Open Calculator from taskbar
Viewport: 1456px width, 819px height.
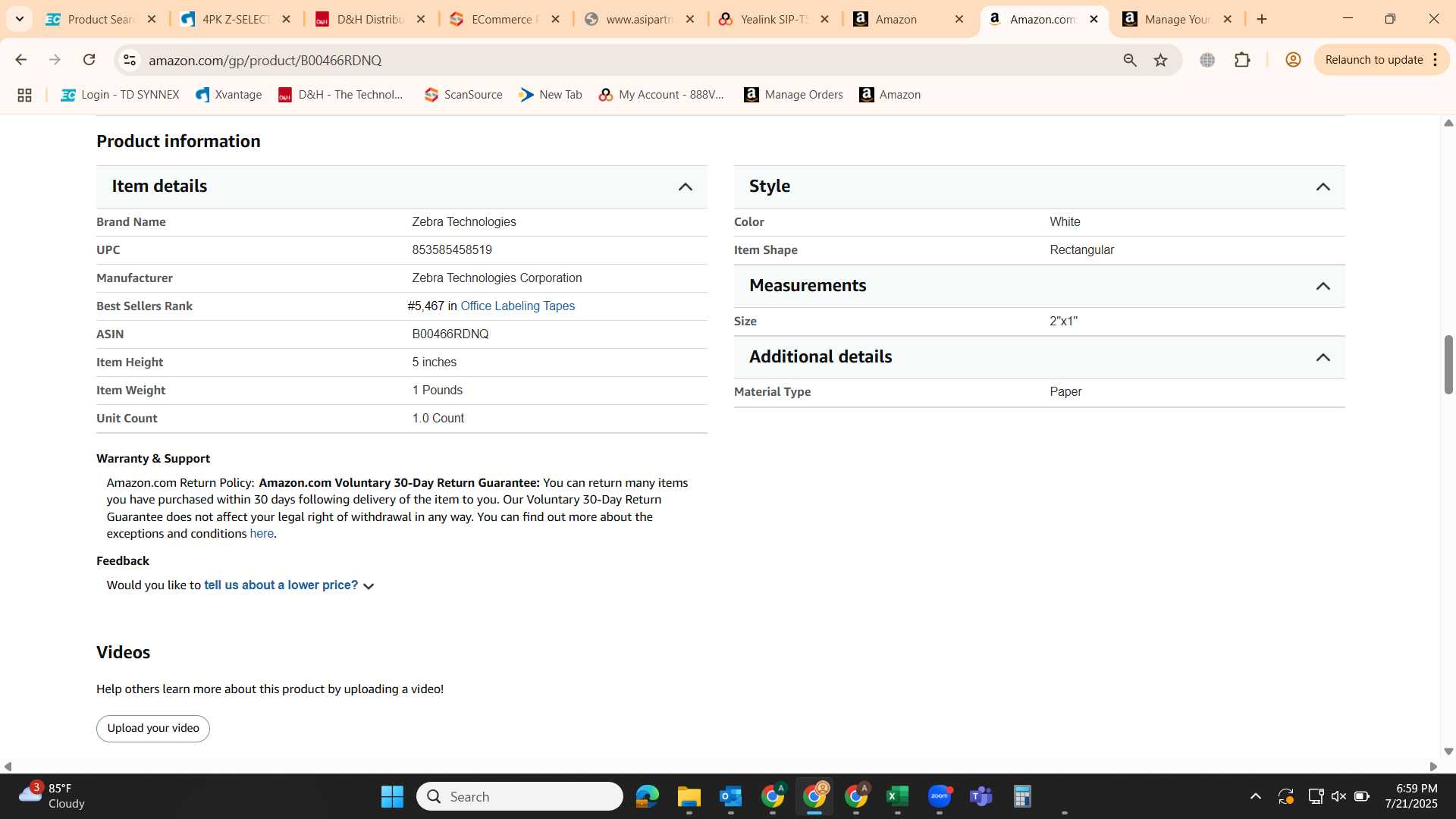1022,796
